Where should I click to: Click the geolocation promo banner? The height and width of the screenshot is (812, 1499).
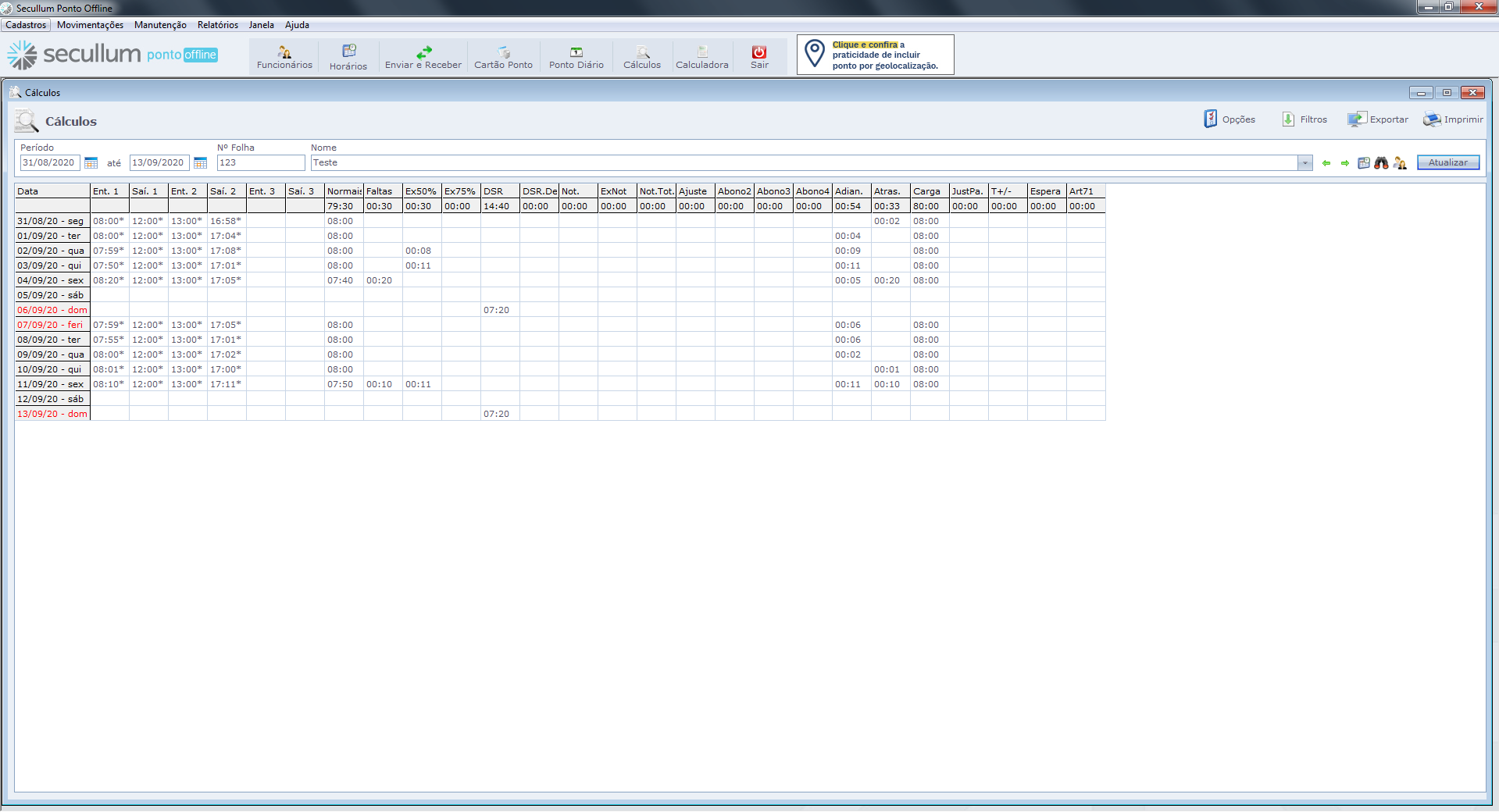pyautogui.click(x=875, y=55)
